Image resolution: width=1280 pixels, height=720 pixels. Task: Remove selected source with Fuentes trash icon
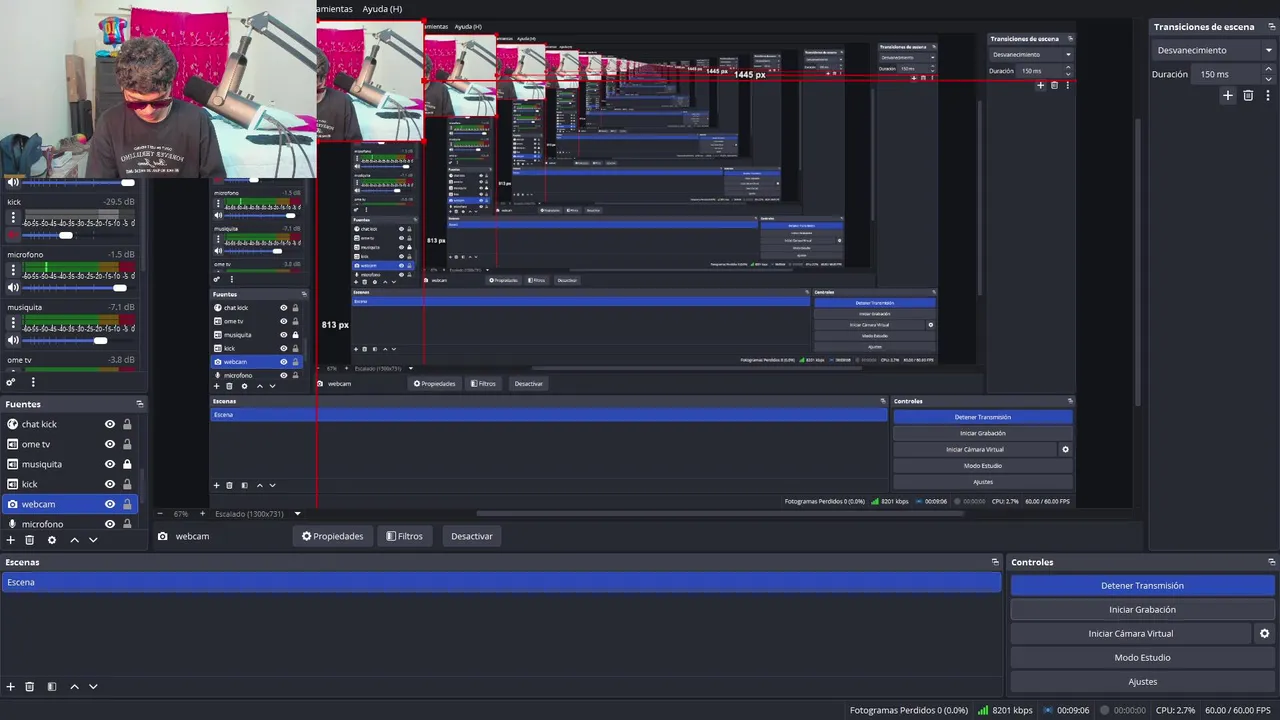30,540
